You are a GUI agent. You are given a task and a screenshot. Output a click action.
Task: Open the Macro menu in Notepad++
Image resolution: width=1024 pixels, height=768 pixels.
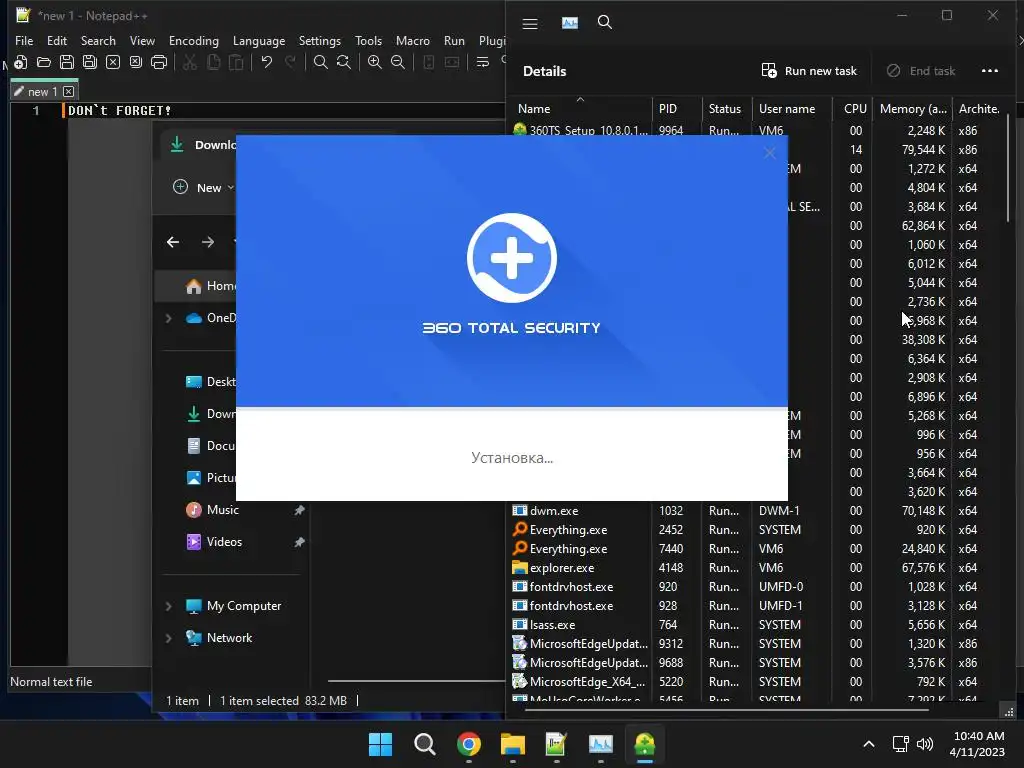pyautogui.click(x=413, y=40)
